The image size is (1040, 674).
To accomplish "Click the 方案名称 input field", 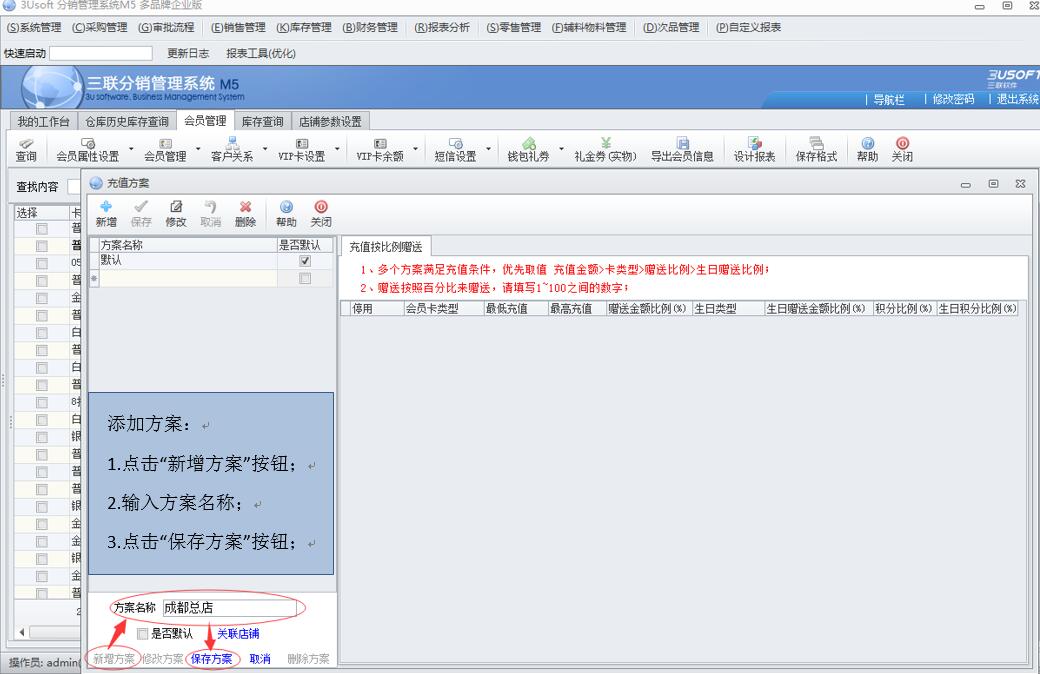I will (x=229, y=607).
